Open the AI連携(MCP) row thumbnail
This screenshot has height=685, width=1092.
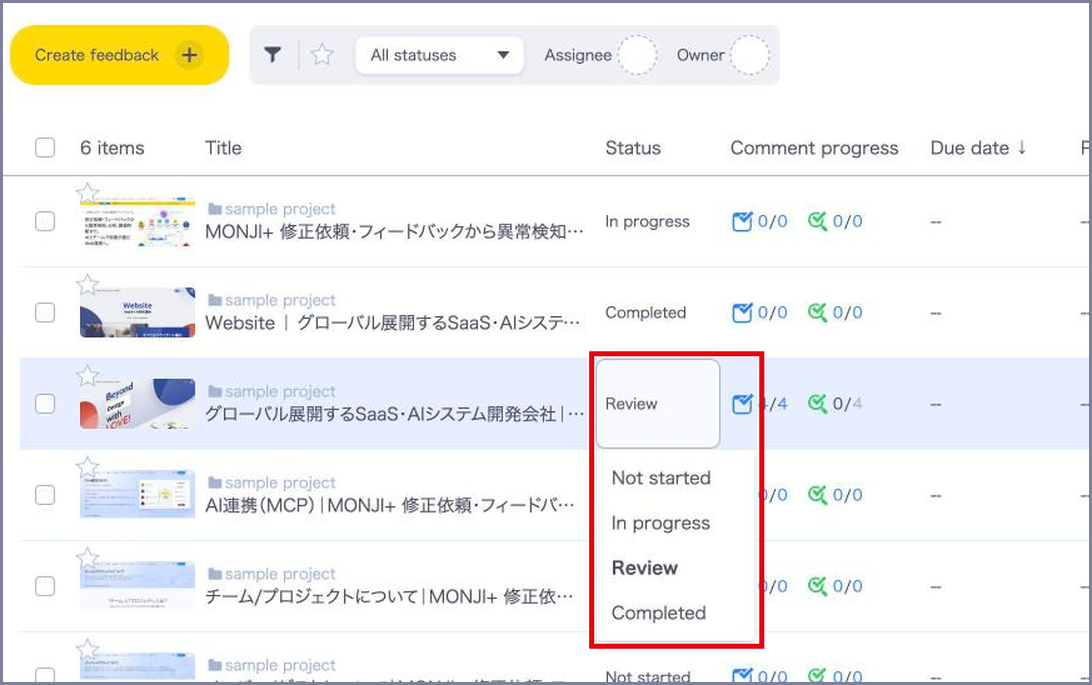pyautogui.click(x=138, y=495)
